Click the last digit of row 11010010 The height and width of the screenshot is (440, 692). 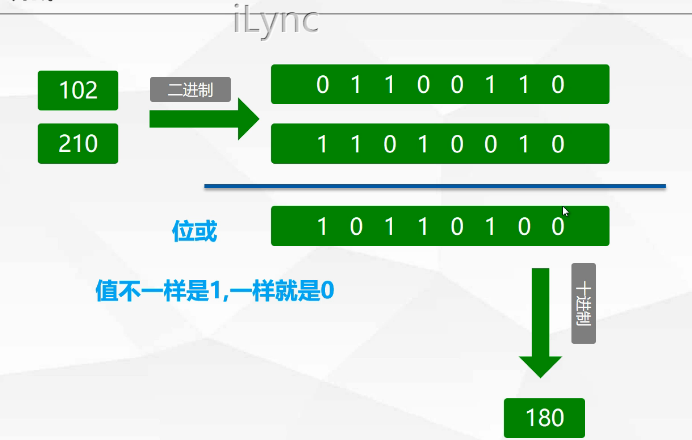558,144
